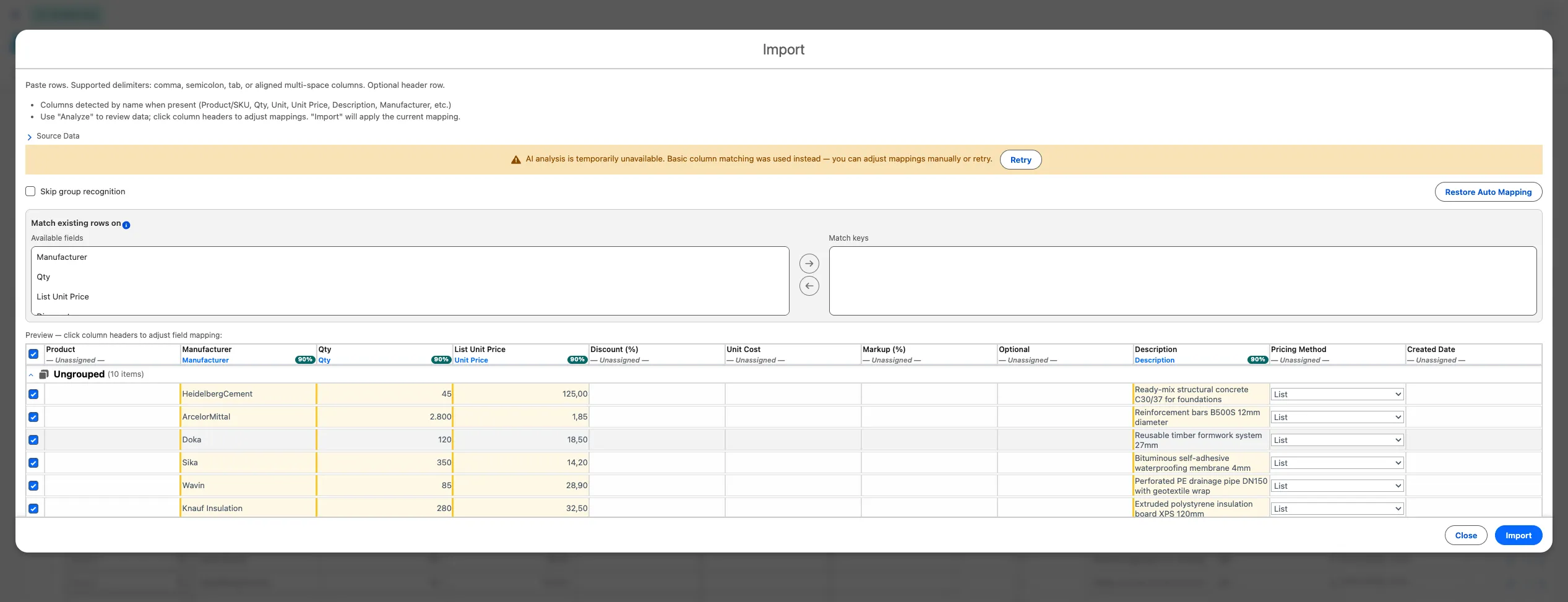Click the Markup (%) column header
The image size is (1568, 602).
pos(929,355)
